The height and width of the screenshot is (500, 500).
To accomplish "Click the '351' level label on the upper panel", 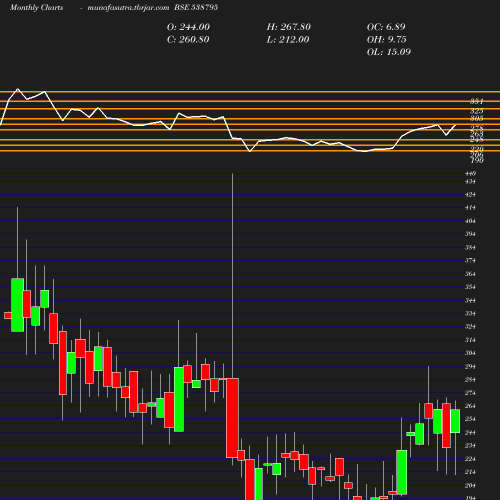I will [477, 101].
